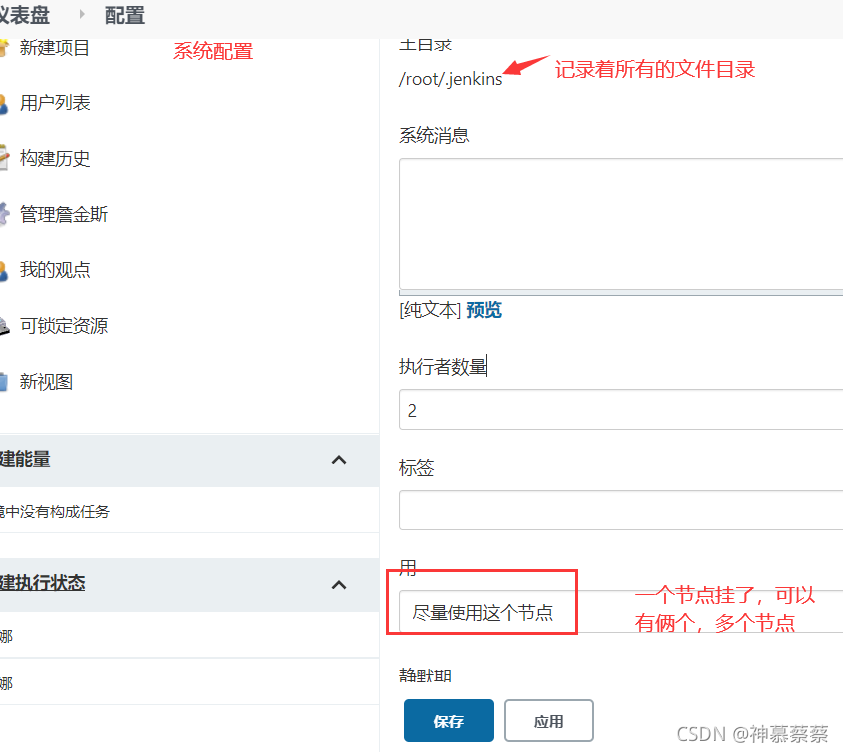Viewport: 843px width, 752px height.
Task: Click the 预览 link
Action: (x=484, y=310)
